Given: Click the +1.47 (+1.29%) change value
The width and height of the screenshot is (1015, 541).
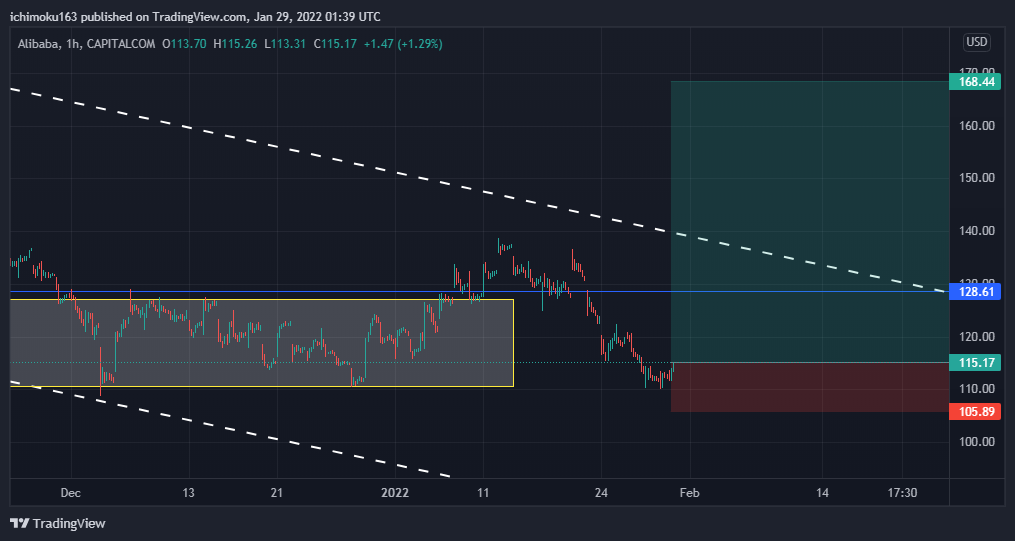Looking at the screenshot, I should (x=403, y=44).
